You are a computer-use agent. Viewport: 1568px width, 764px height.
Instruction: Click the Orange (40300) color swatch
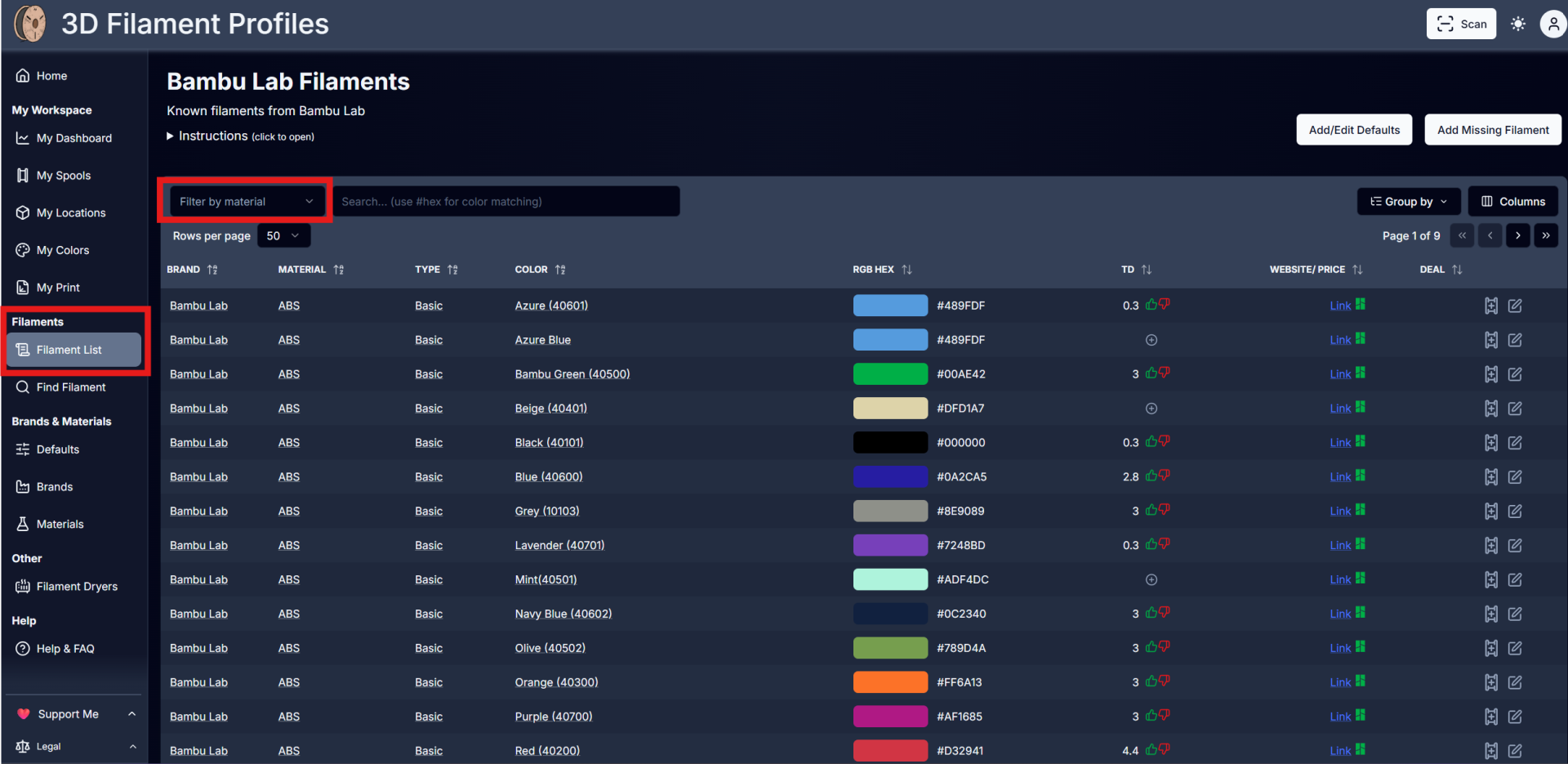(890, 682)
